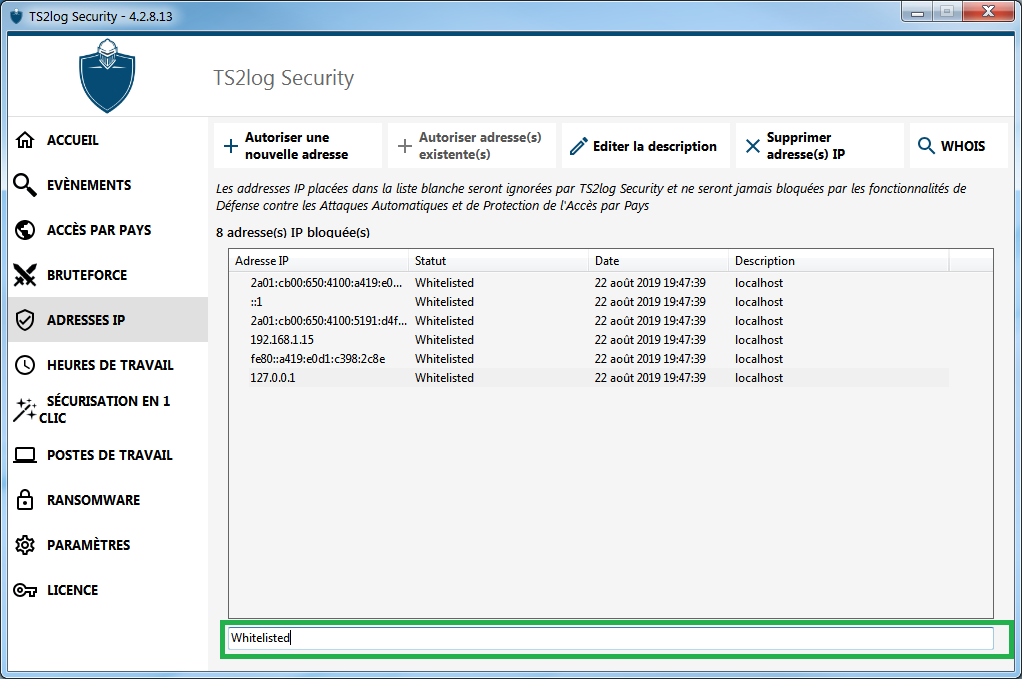Open the Ransomware section
The image size is (1022, 679).
pyautogui.click(x=108, y=500)
